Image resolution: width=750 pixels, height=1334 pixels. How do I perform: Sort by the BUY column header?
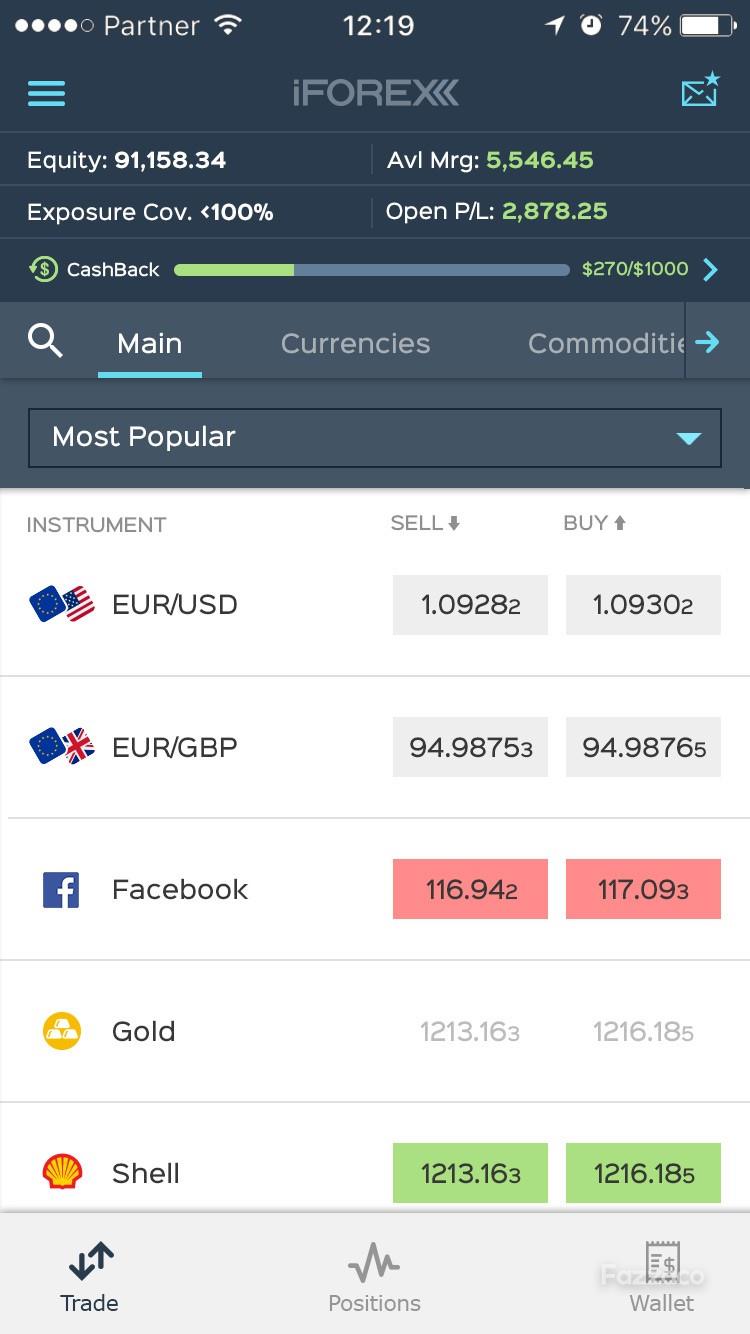coord(594,523)
